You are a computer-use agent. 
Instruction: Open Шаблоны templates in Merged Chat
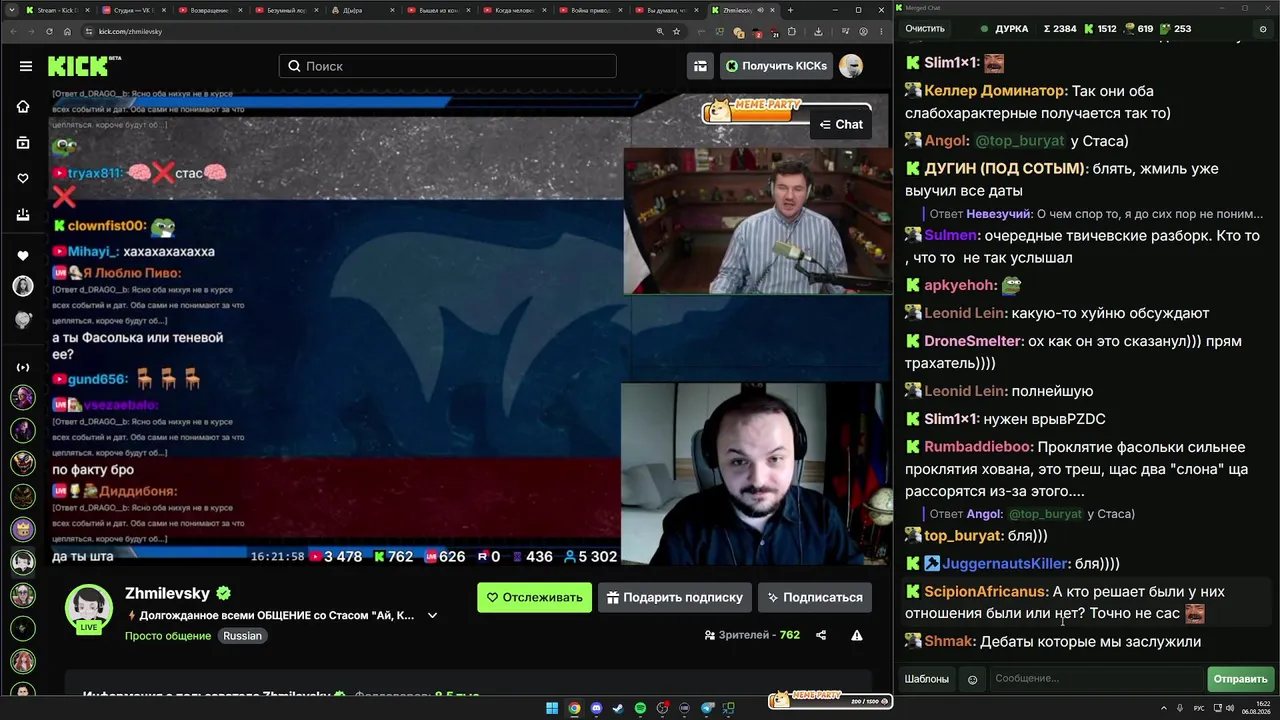click(927, 679)
